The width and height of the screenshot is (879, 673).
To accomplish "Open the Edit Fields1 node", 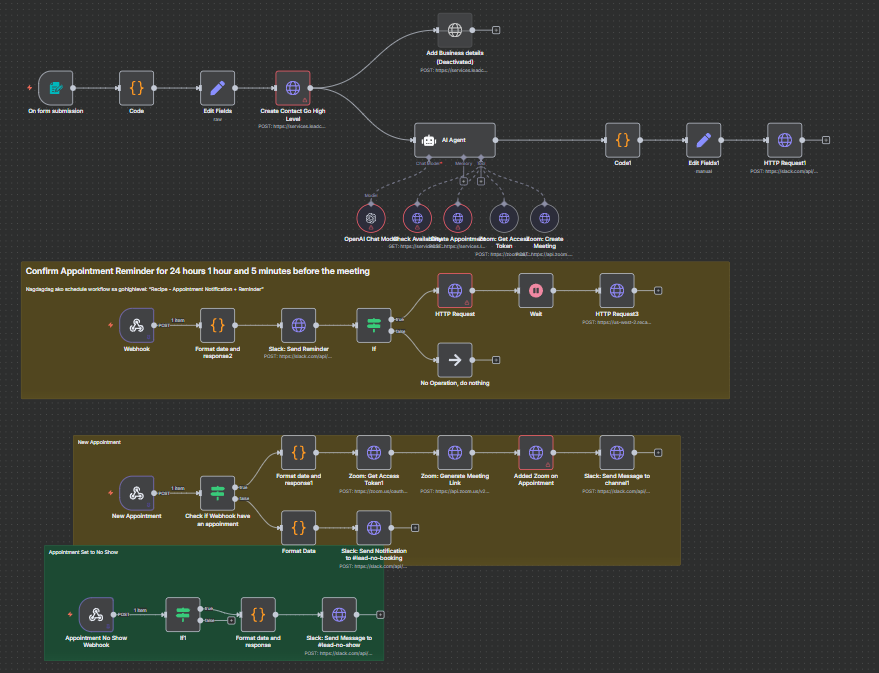I will point(703,140).
